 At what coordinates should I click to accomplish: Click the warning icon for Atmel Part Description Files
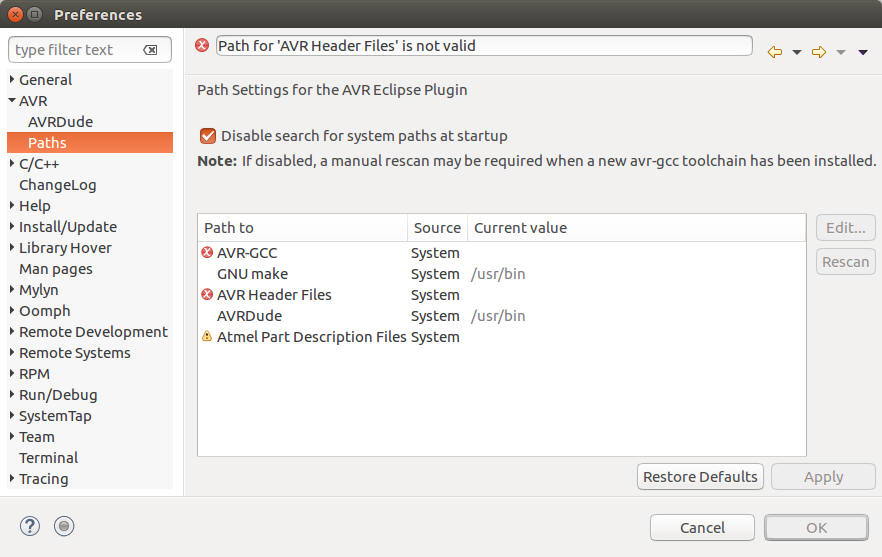click(x=207, y=337)
